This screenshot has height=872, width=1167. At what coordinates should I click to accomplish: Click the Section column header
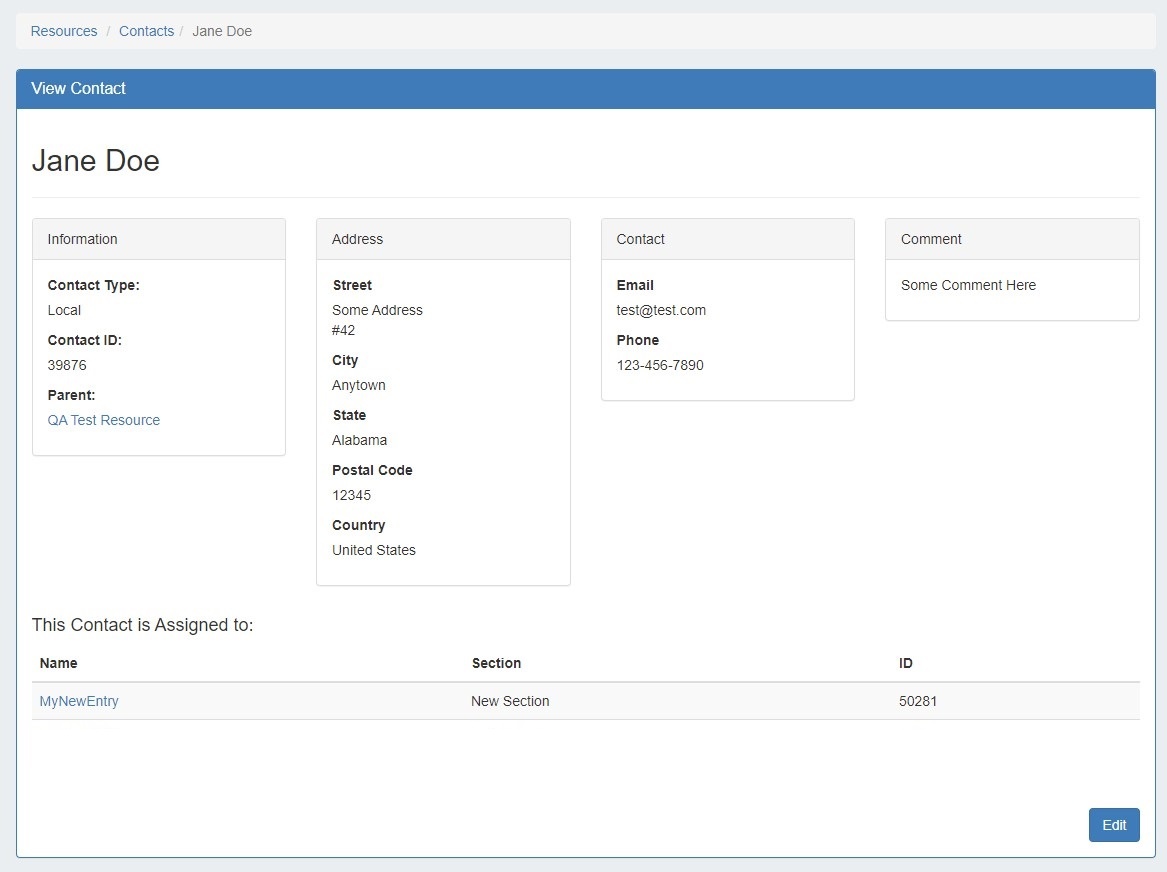496,663
